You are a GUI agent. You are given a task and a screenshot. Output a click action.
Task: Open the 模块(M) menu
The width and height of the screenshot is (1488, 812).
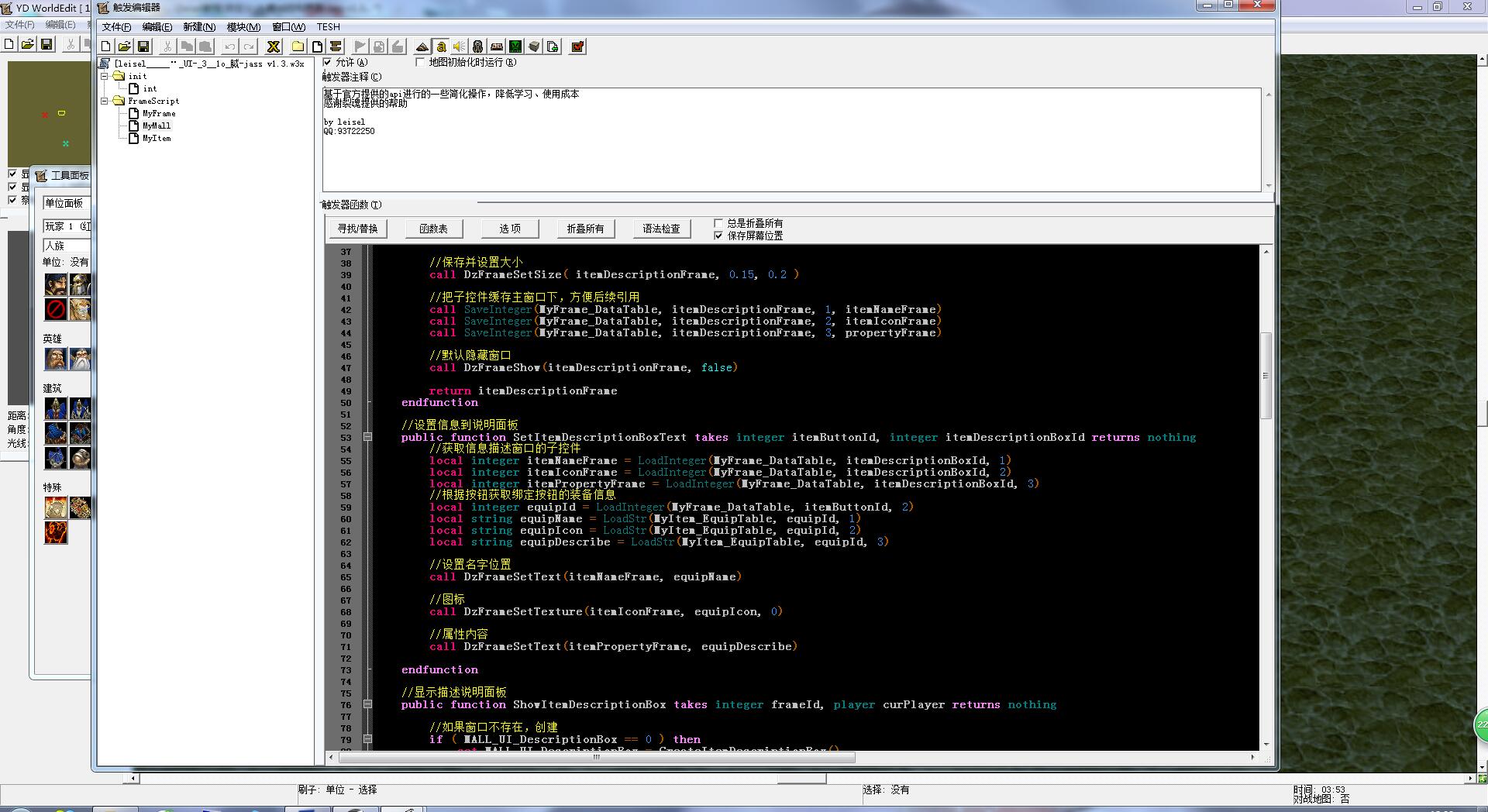(x=243, y=26)
